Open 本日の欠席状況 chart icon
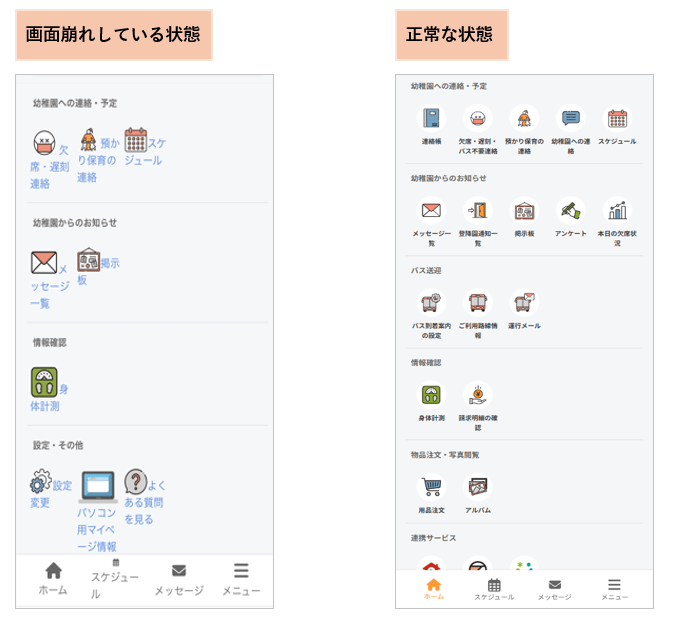 [x=617, y=210]
